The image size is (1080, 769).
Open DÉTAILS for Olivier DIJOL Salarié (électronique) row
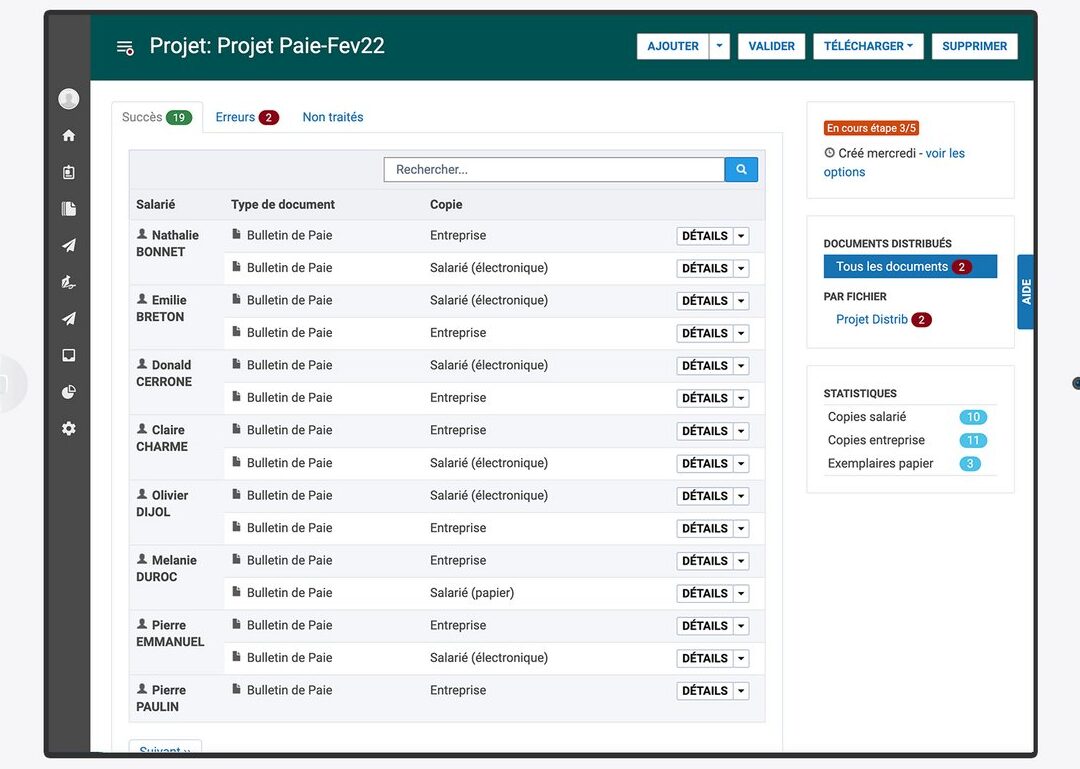705,496
